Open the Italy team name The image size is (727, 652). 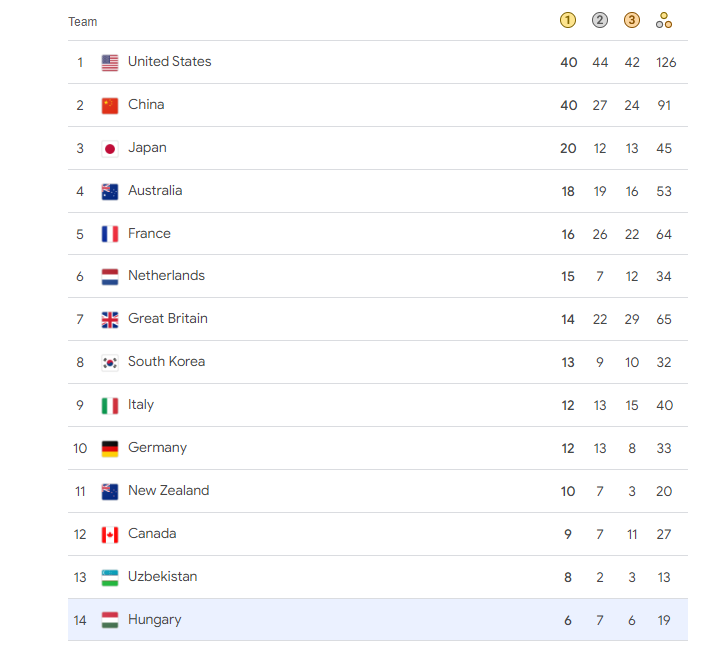[x=140, y=405]
